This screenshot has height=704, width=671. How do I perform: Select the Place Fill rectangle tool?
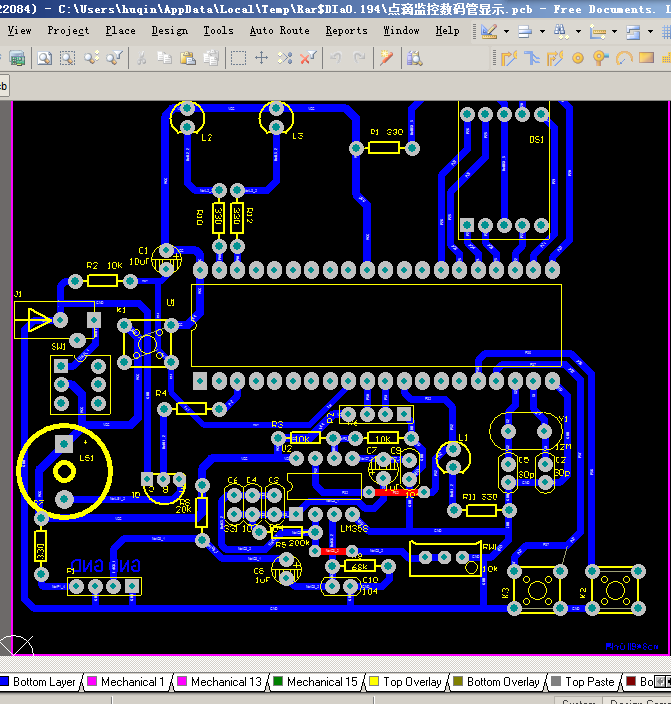click(646, 58)
